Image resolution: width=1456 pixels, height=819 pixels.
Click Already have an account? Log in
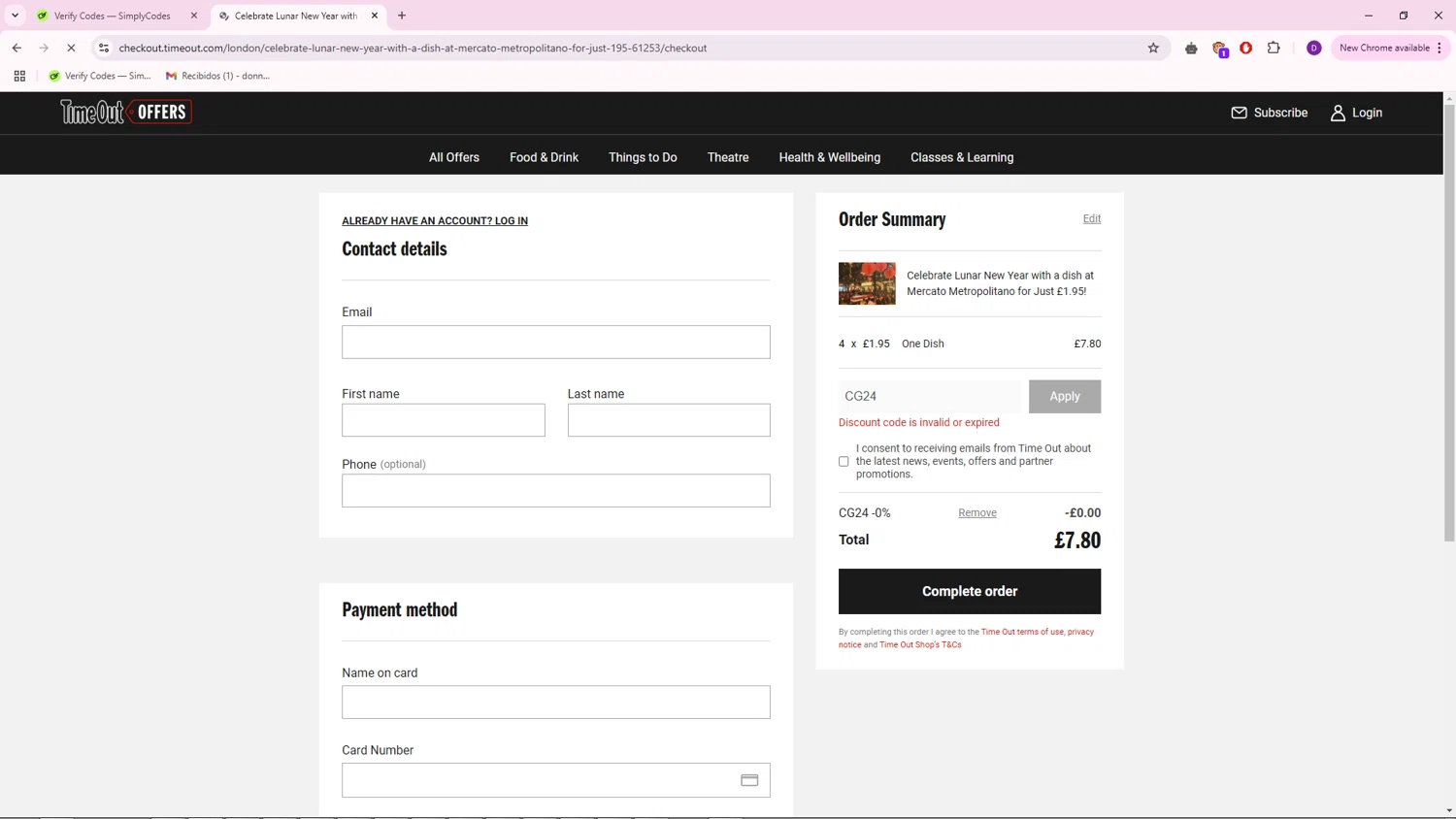click(x=435, y=221)
